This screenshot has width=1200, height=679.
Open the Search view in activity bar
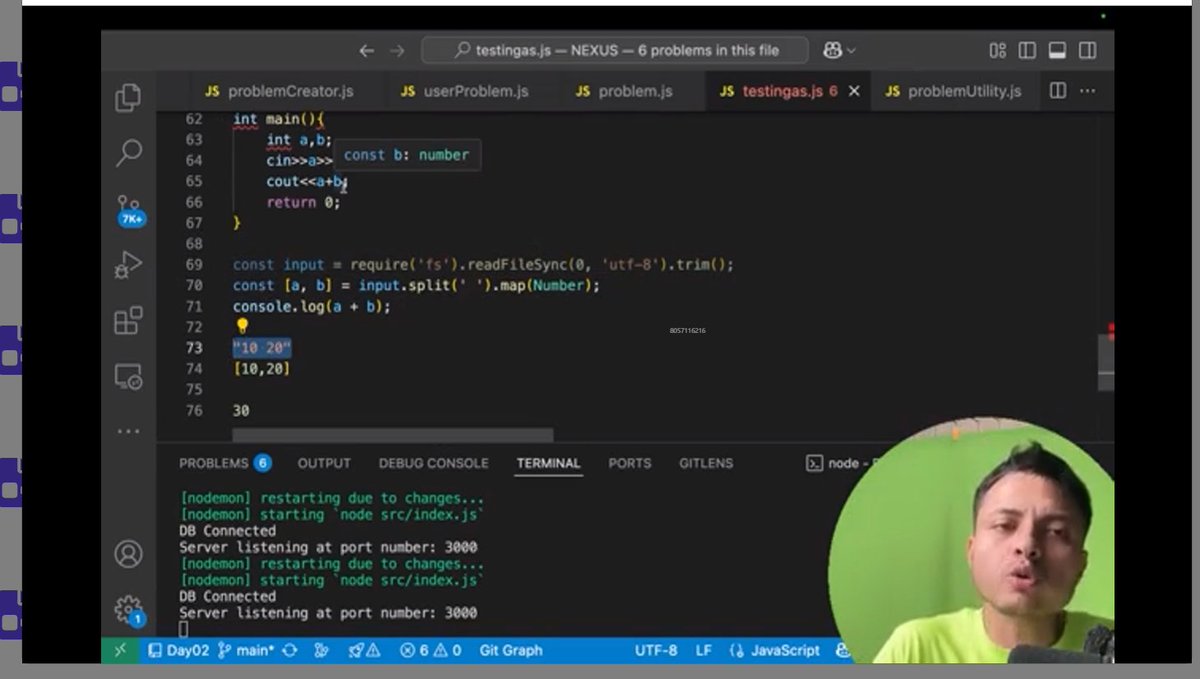click(x=128, y=153)
